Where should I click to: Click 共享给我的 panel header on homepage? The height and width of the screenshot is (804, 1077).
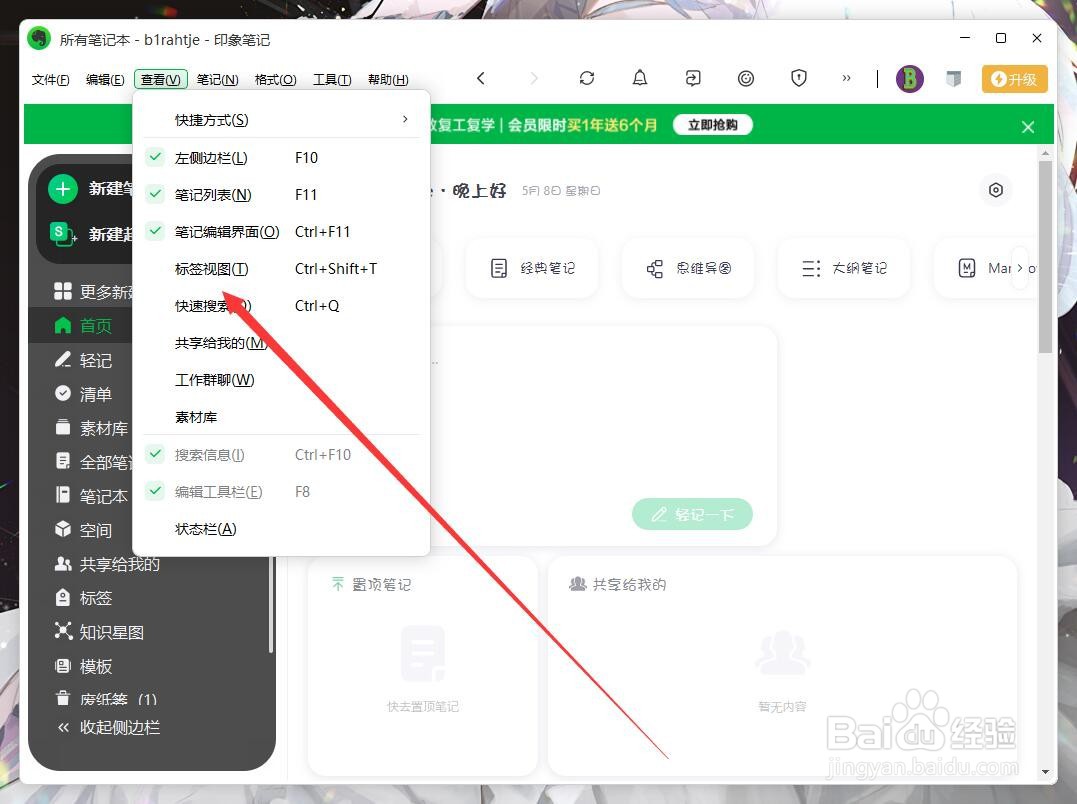pos(617,584)
